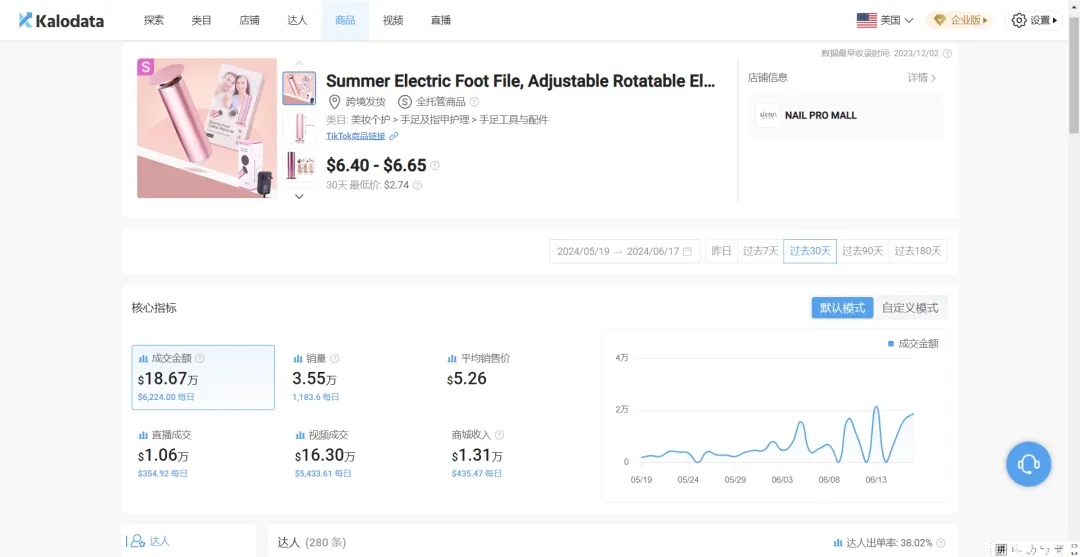Click the calendar icon in date range
Screen dimensions: 1080x557
coord(687,251)
